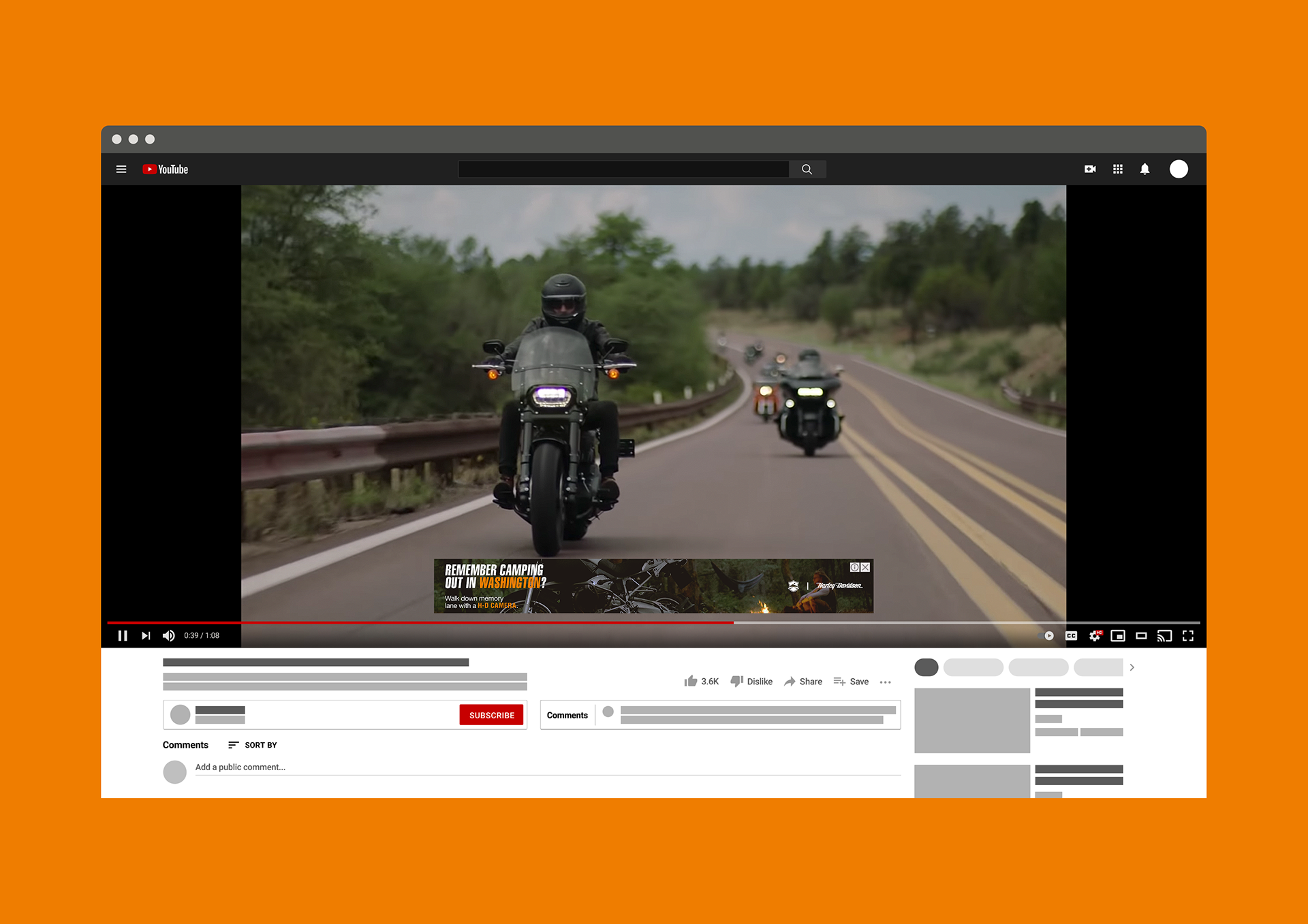Enable miniplayer mode
This screenshot has height=924, width=1308.
(x=1118, y=635)
